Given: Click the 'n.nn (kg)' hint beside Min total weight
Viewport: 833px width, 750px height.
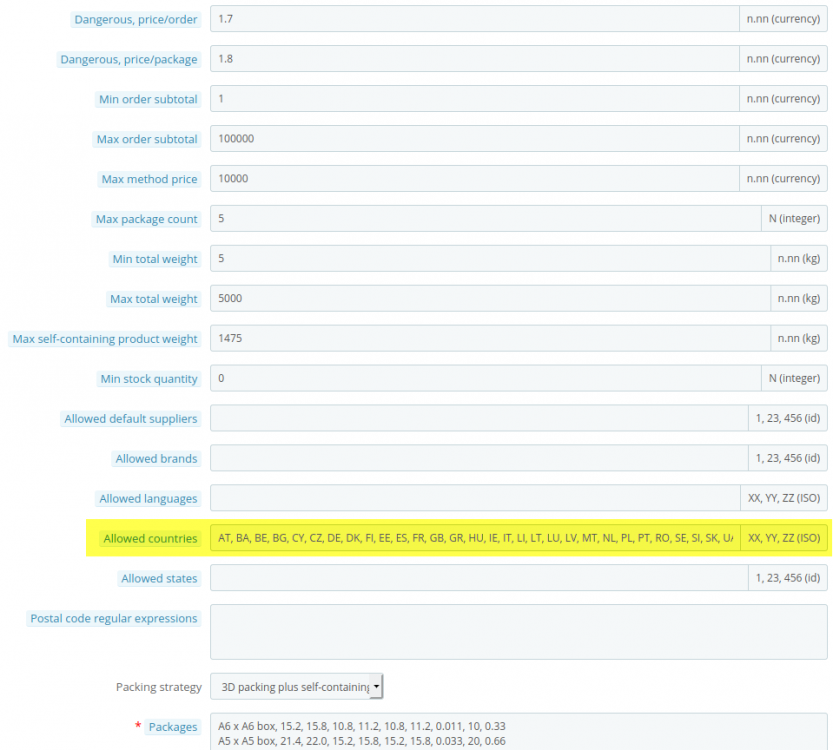Looking at the screenshot, I should (800, 258).
